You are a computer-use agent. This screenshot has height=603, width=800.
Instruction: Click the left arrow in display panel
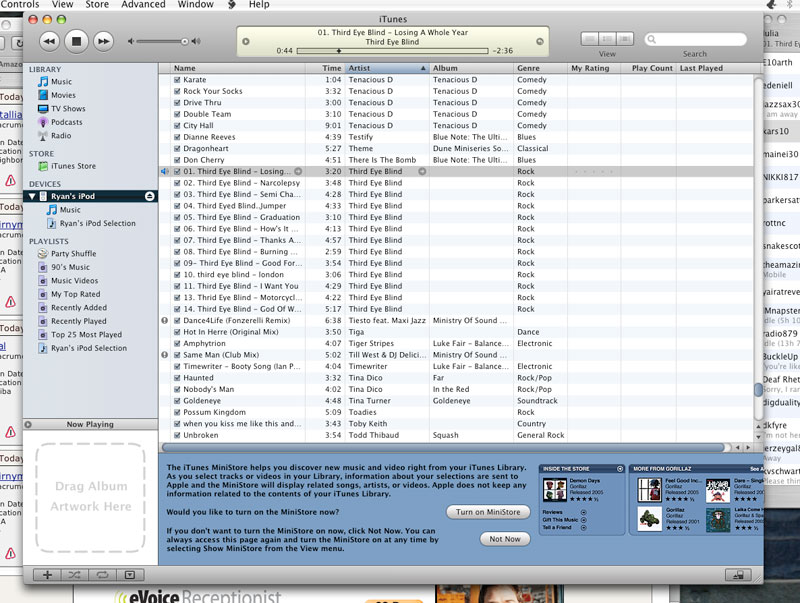point(245,41)
